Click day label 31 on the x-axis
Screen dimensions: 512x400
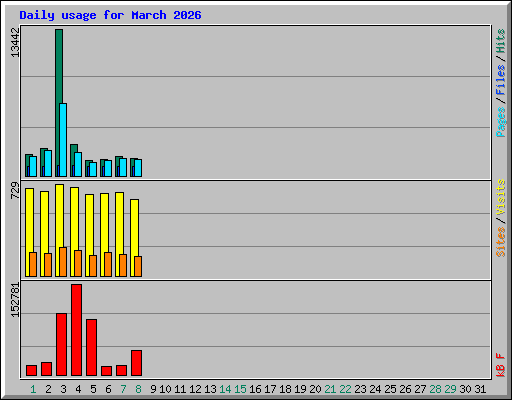click(480, 389)
